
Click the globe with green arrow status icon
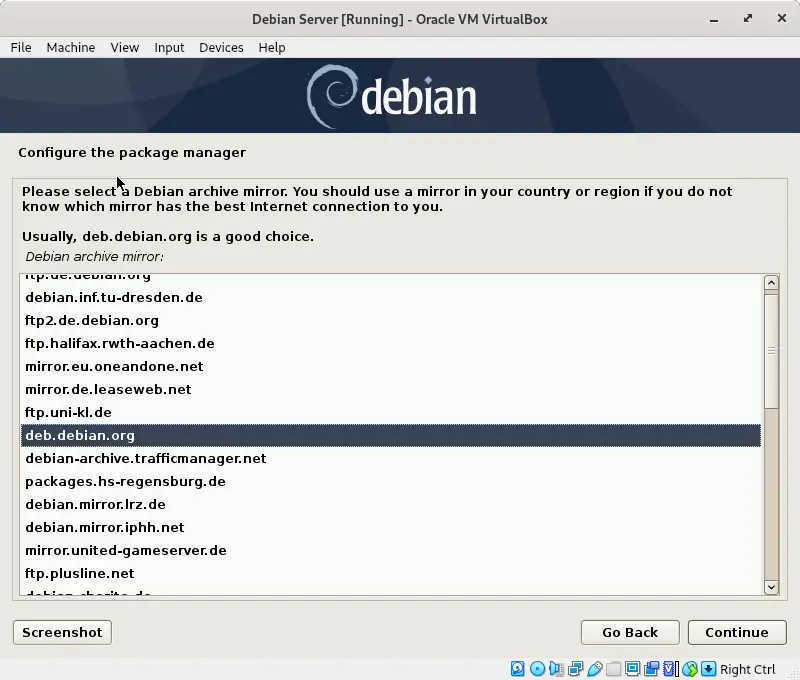[690, 668]
